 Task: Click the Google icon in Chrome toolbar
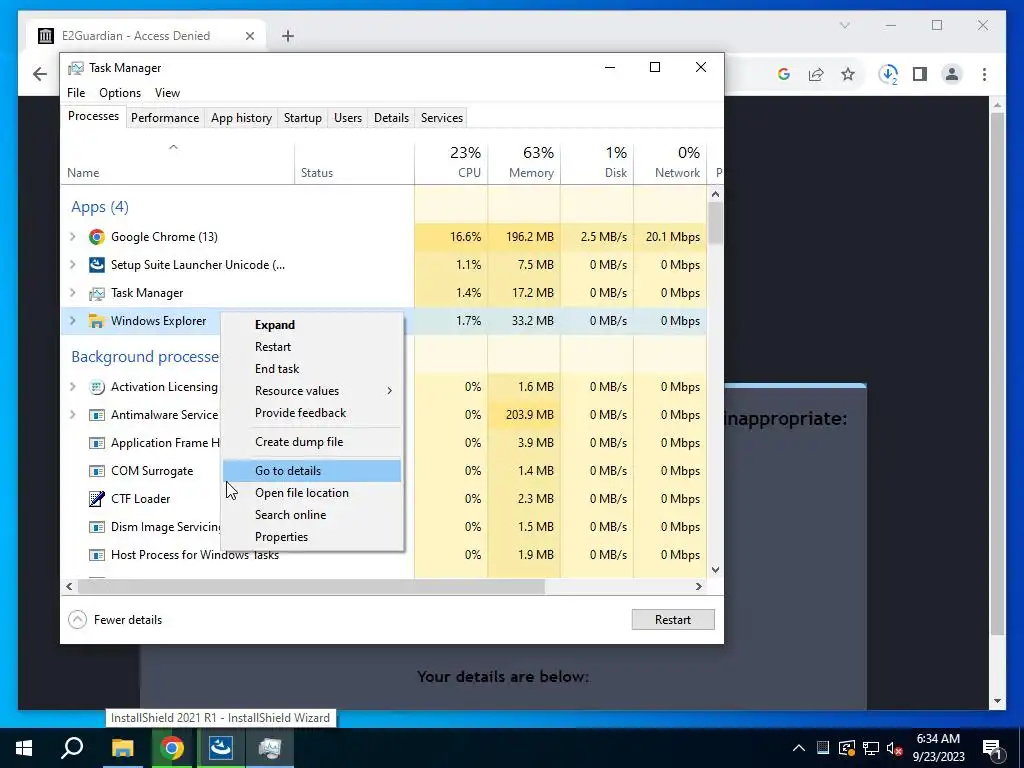point(784,74)
